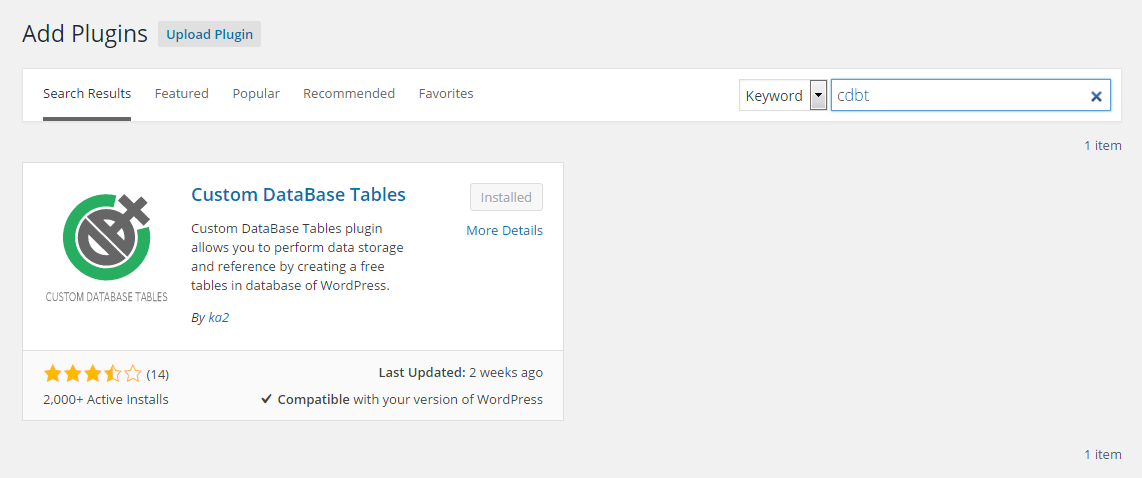Open the Custom DataBase Tables title link
The image size is (1142, 478).
tap(298, 195)
